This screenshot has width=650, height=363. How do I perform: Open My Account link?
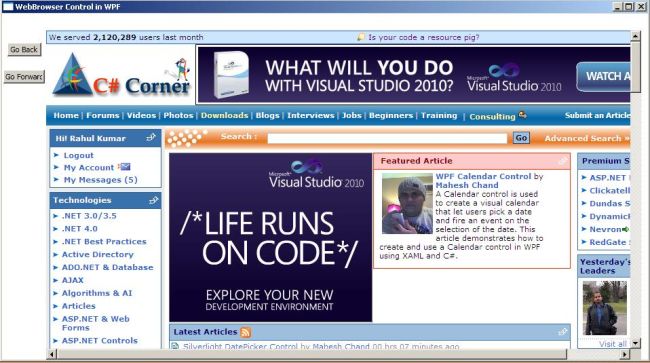[89, 168]
